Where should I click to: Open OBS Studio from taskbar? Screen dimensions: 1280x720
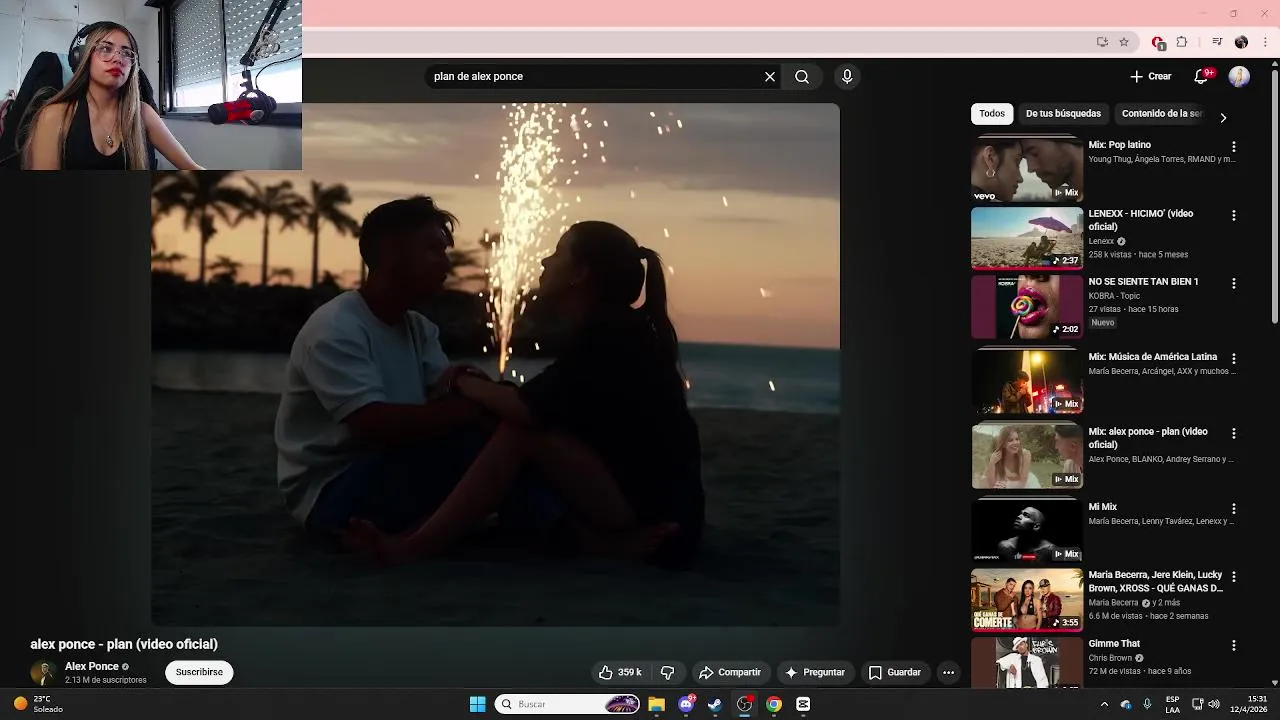point(745,704)
